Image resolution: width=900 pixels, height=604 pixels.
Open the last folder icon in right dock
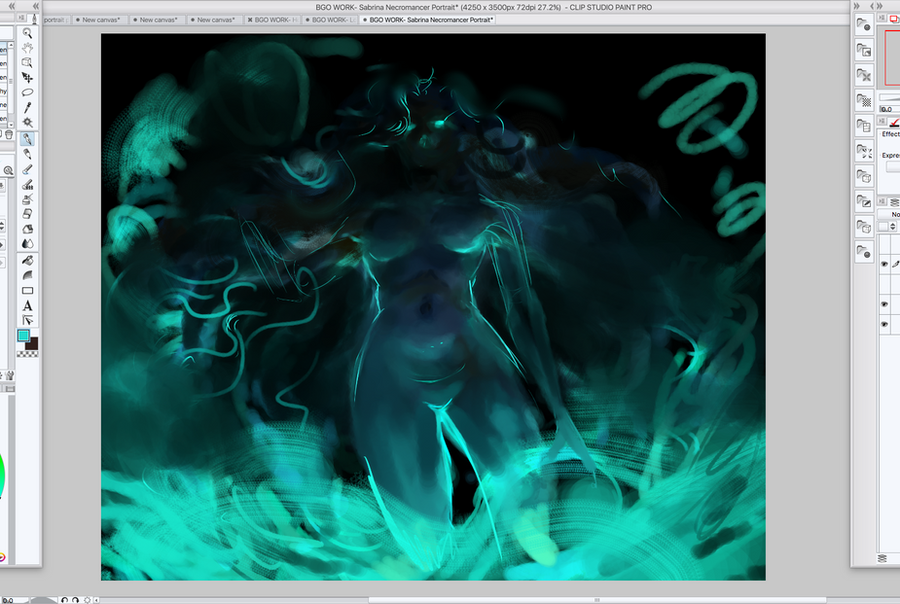[864, 252]
